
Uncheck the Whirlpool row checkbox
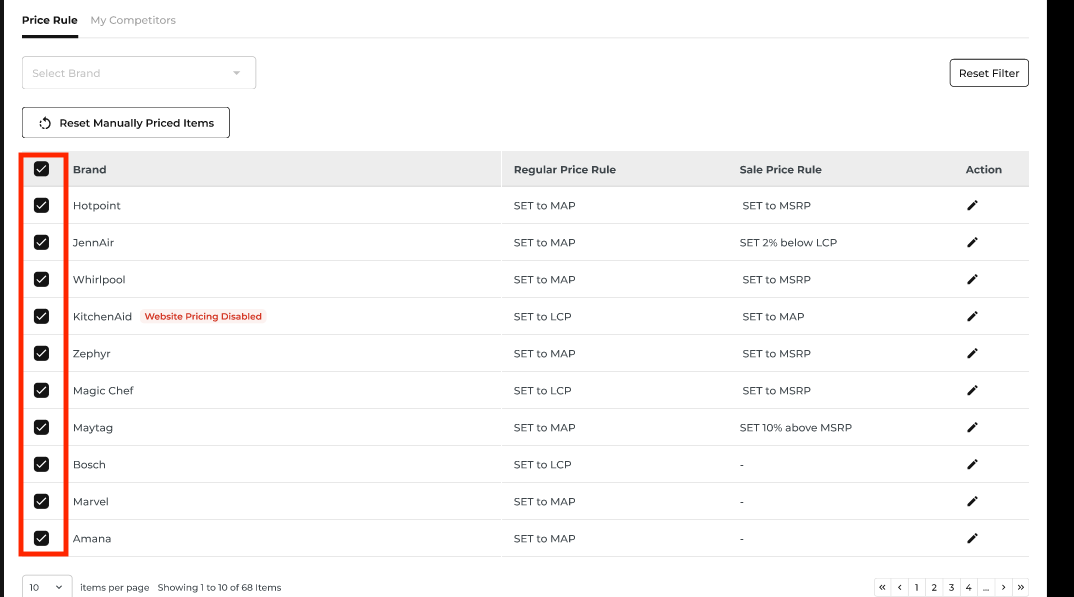41,279
